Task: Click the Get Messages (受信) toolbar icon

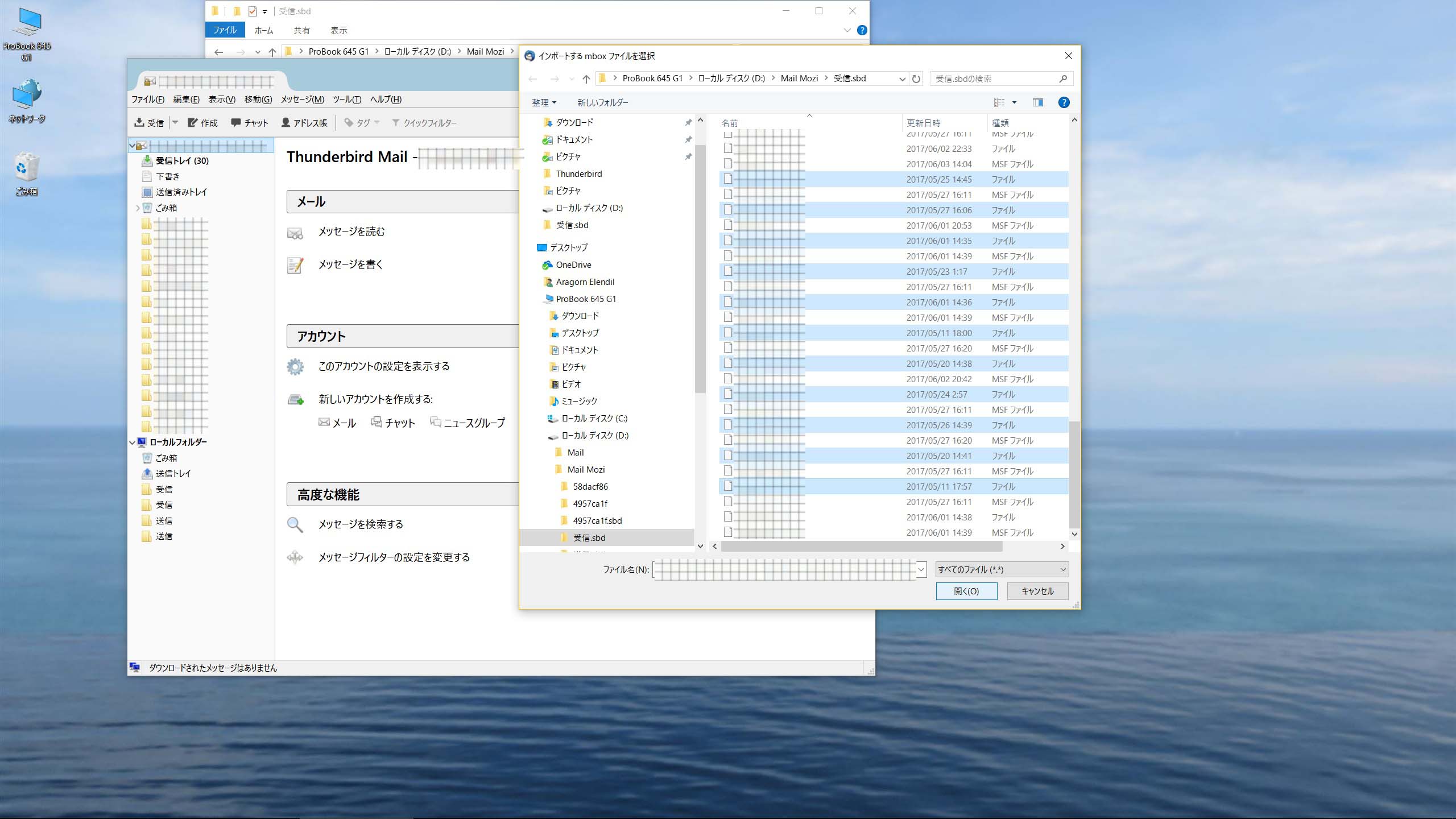Action: point(139,122)
